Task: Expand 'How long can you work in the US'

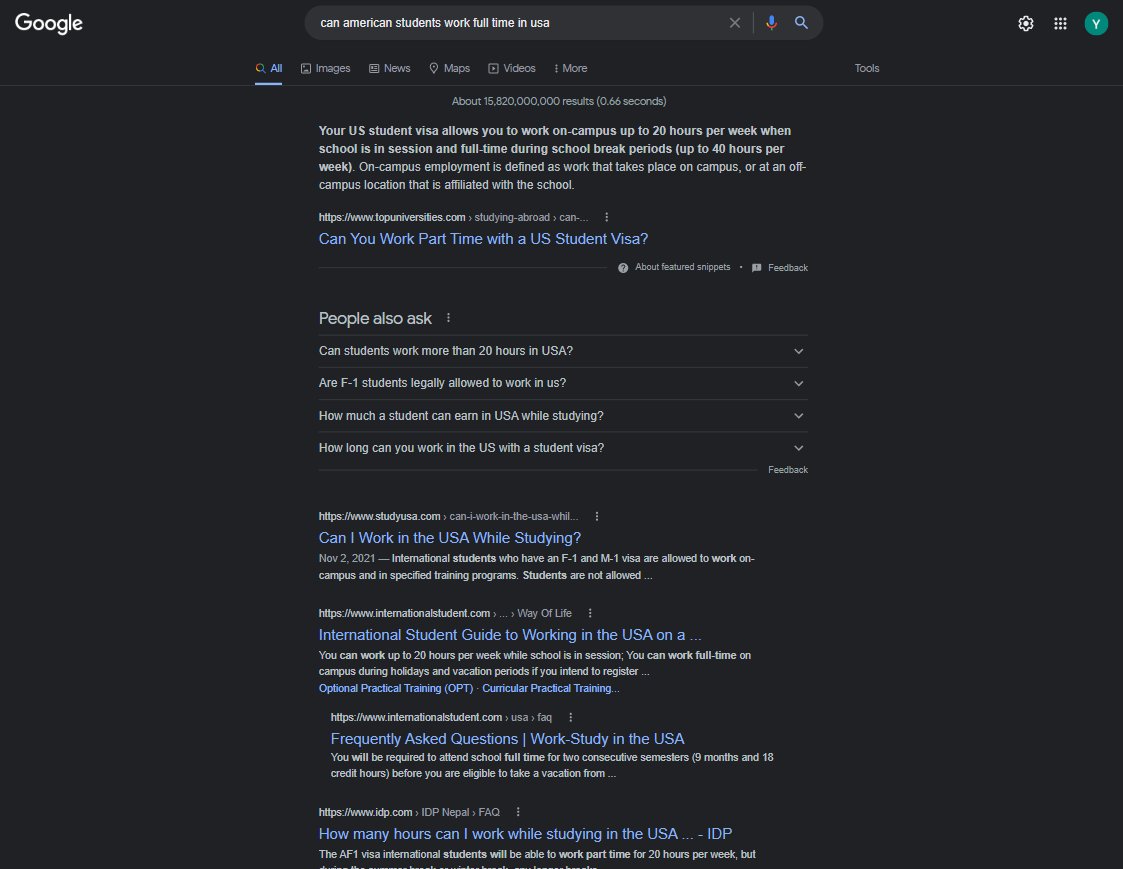Action: pyautogui.click(x=563, y=448)
